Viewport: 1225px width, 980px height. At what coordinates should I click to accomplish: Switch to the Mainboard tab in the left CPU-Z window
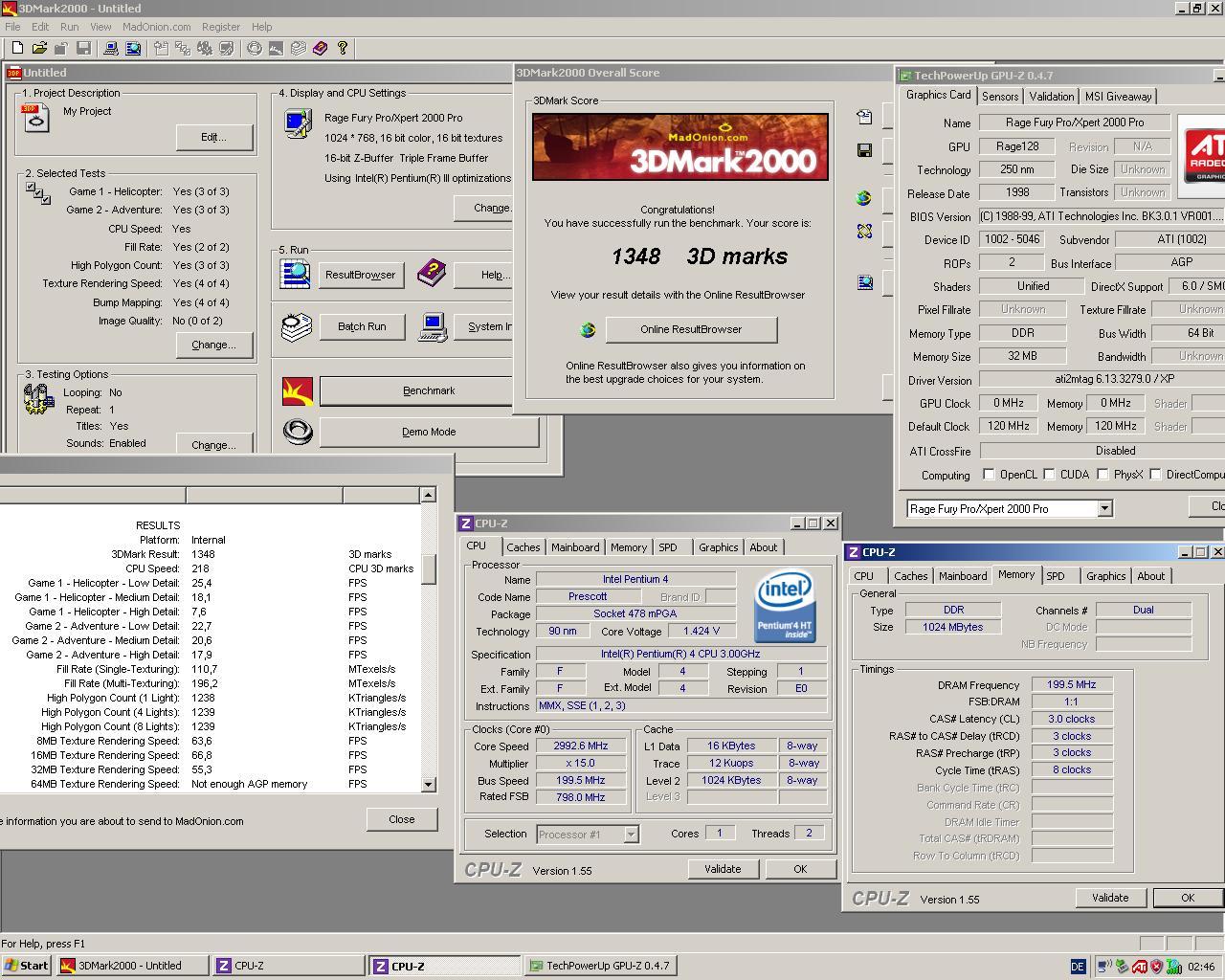(575, 547)
